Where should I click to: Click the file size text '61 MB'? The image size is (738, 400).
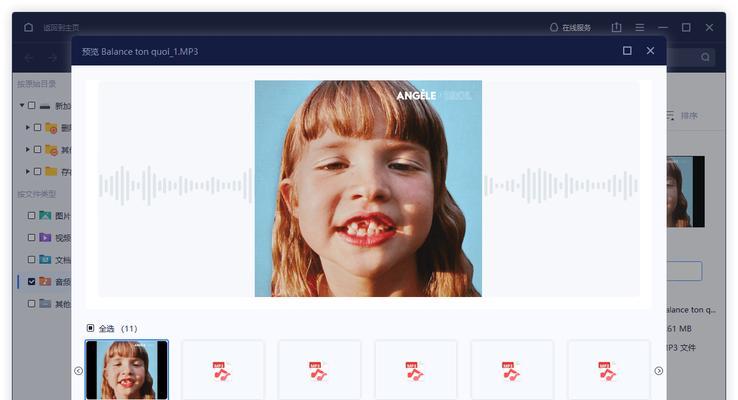pyautogui.click(x=679, y=328)
